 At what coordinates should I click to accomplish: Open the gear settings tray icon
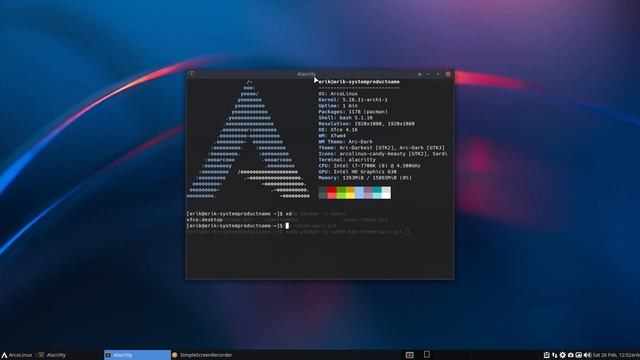coord(562,355)
